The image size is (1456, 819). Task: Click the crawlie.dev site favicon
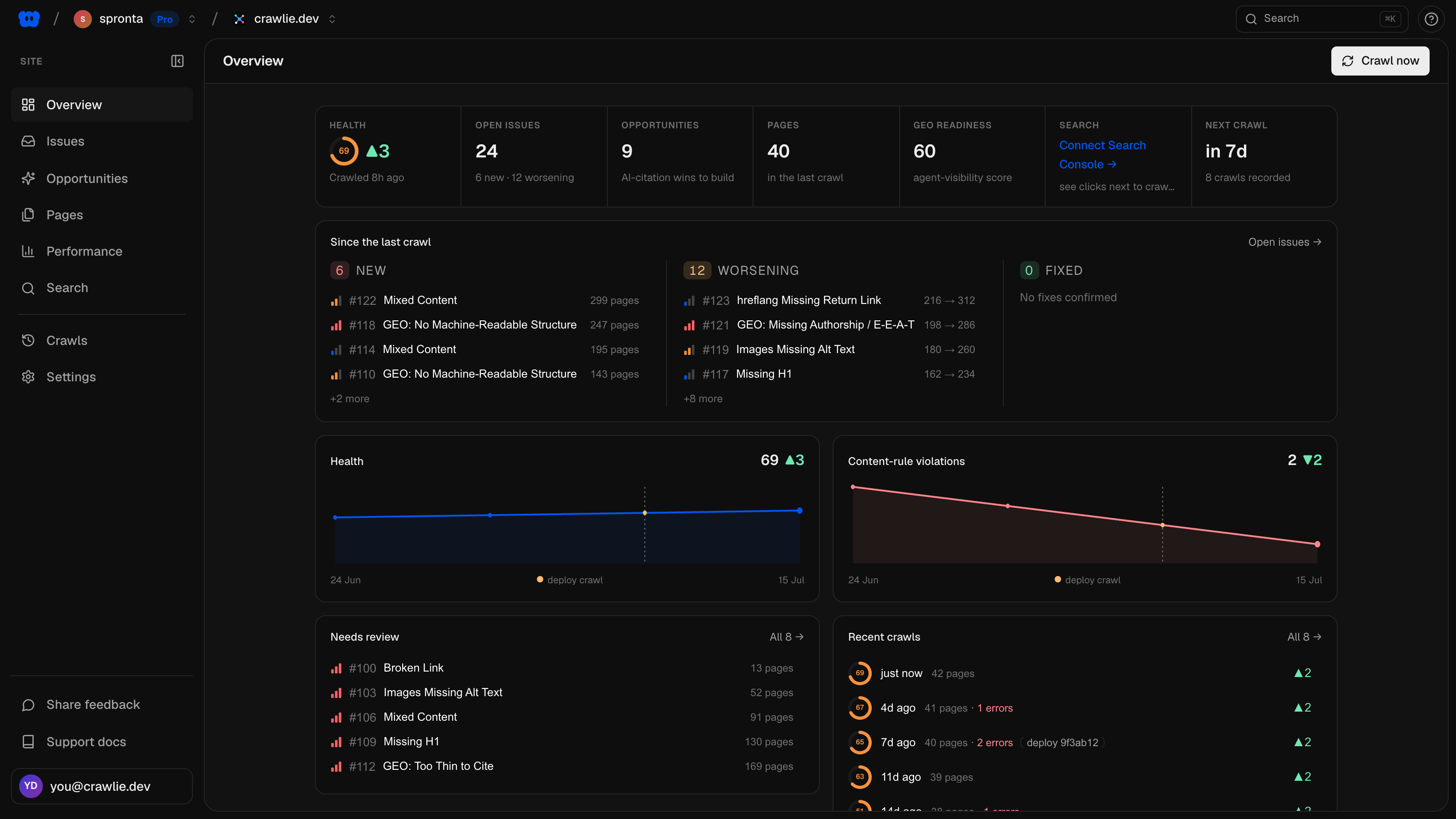[240, 19]
